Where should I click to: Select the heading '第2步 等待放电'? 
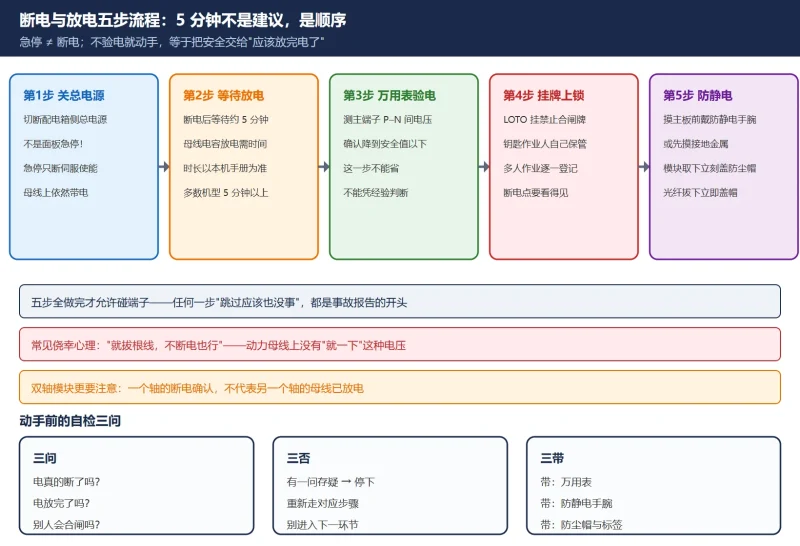(223, 95)
